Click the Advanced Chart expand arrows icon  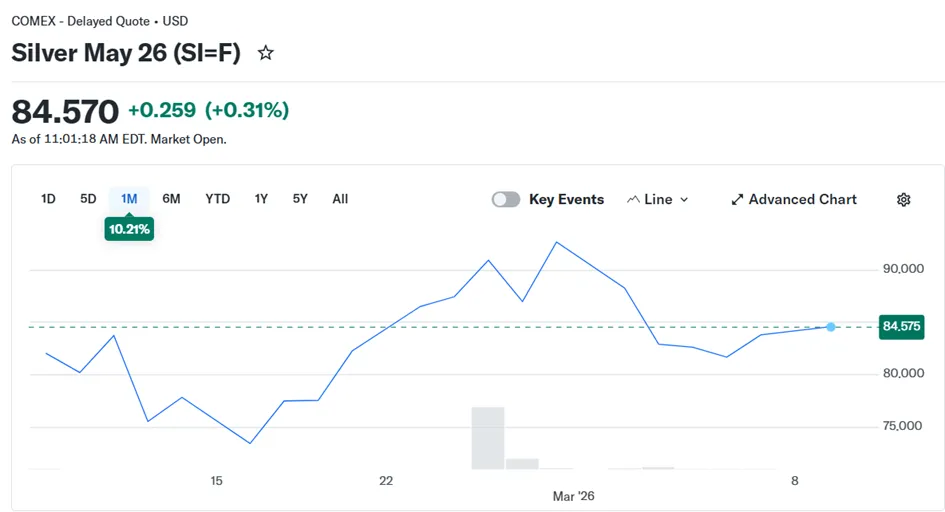coord(737,200)
